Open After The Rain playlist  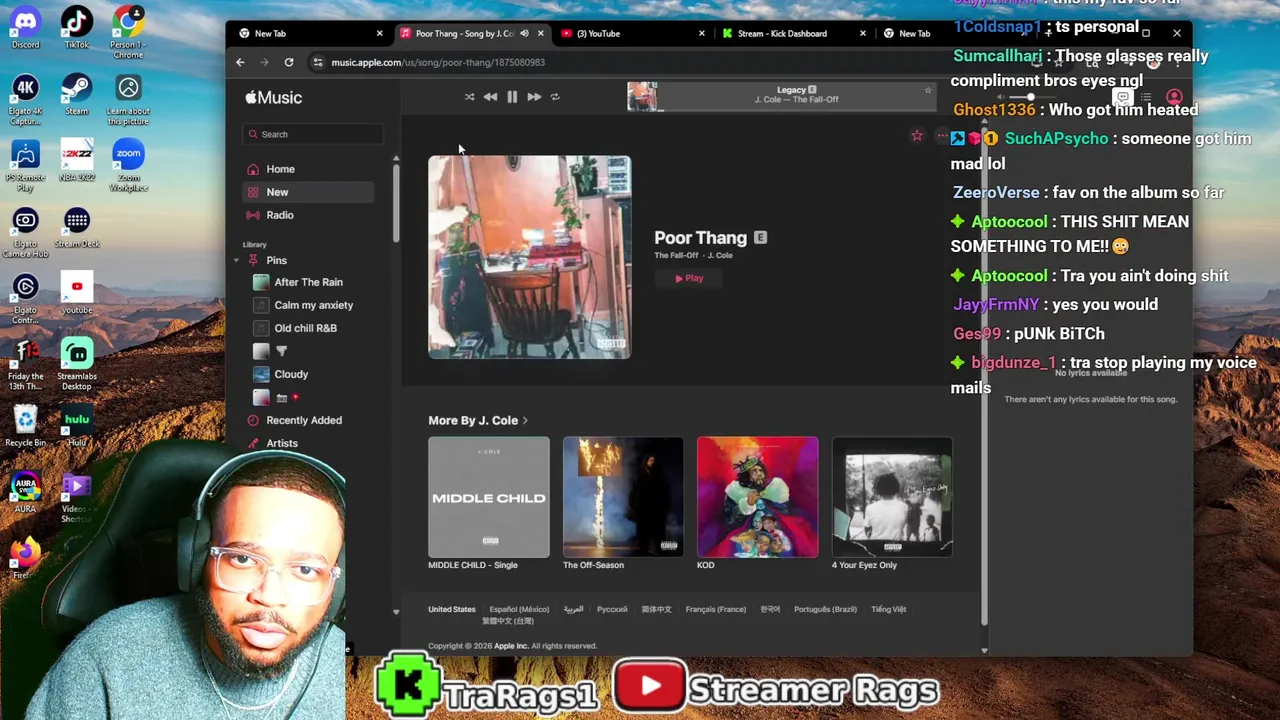(x=308, y=282)
